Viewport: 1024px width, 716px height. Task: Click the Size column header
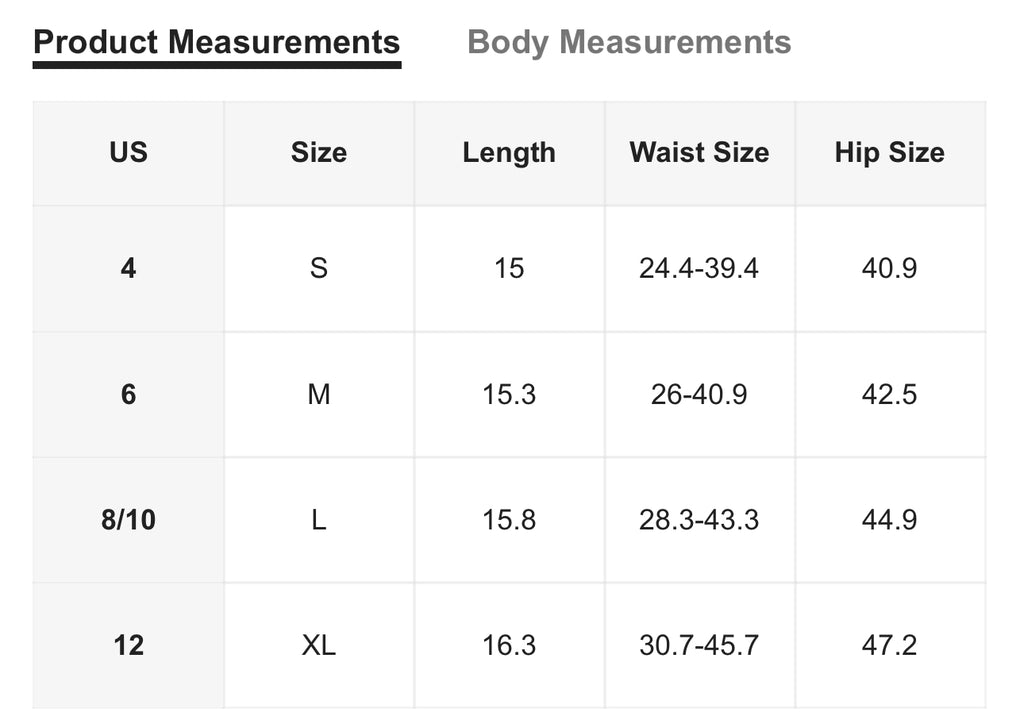point(318,153)
